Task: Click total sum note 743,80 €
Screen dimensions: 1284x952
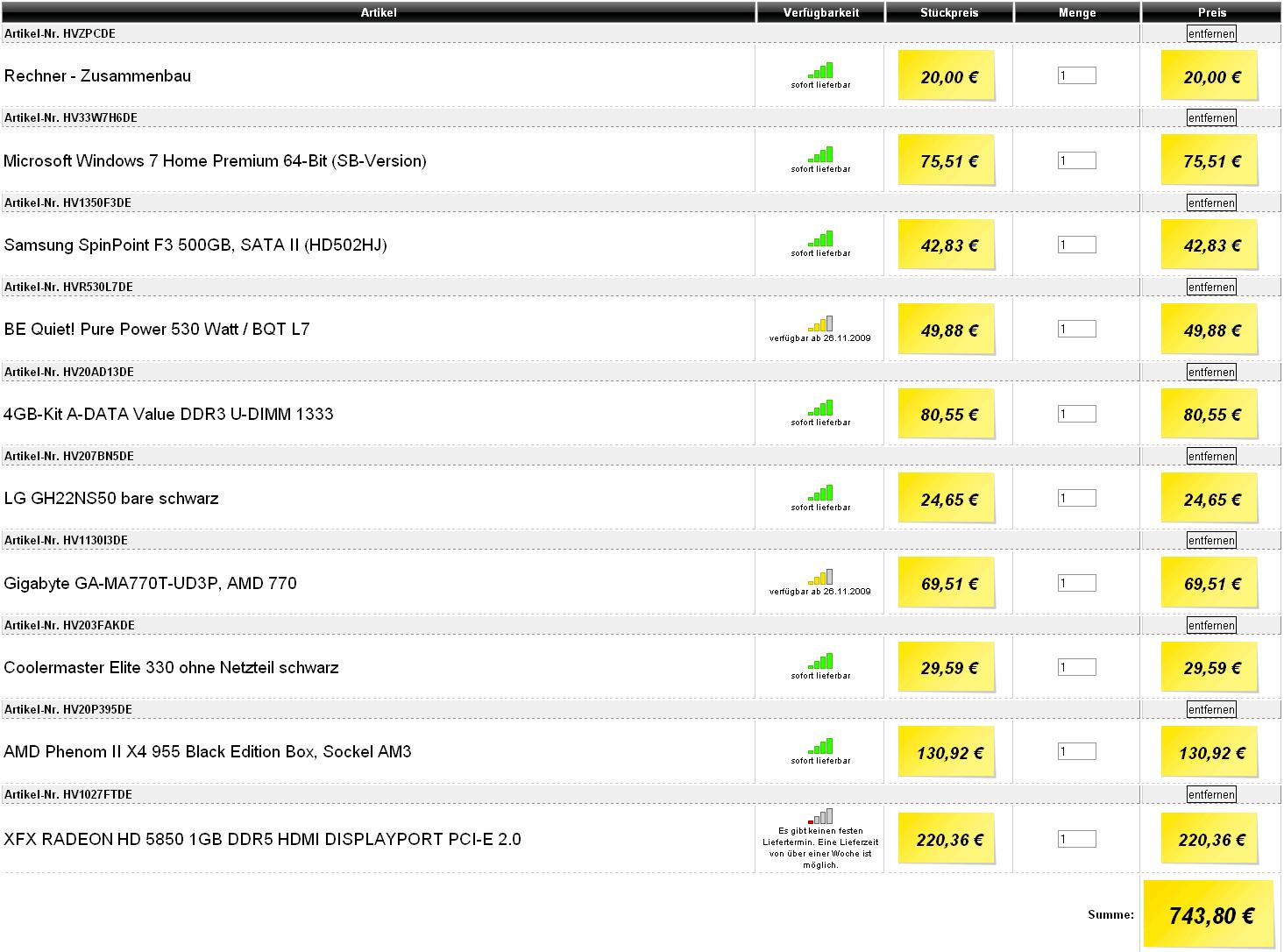Action: [x=1210, y=914]
